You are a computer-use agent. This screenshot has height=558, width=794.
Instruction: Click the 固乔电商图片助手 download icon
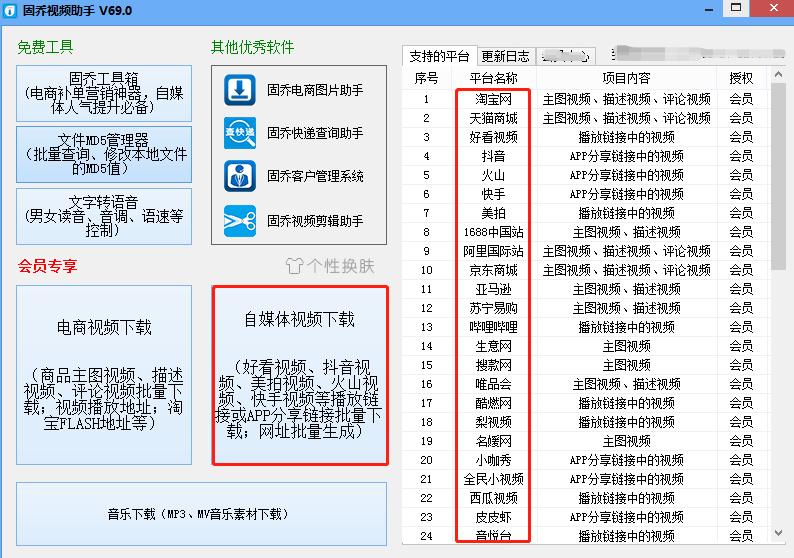(x=240, y=90)
